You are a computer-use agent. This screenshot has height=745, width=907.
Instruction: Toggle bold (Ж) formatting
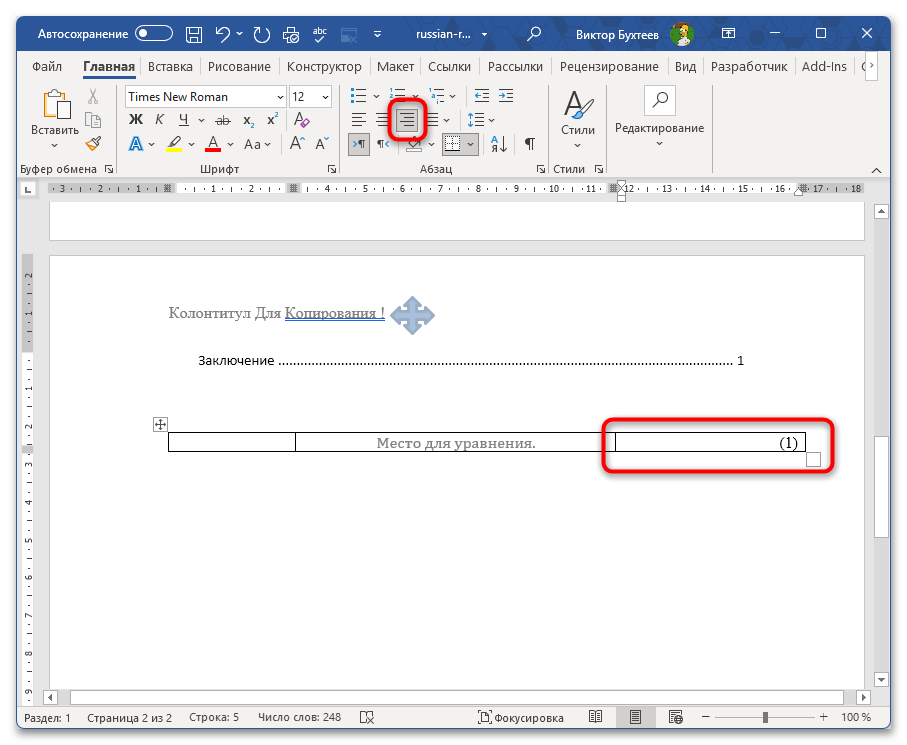coord(135,120)
